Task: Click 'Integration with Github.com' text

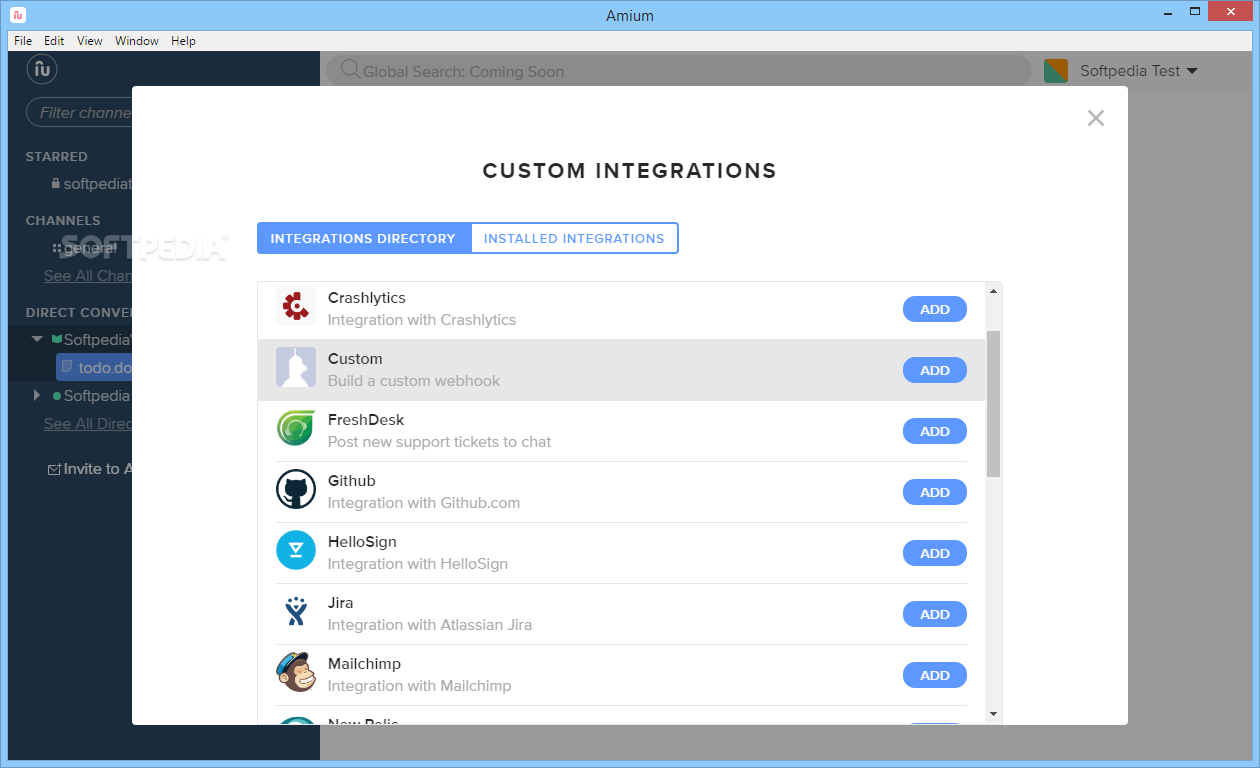Action: (424, 503)
